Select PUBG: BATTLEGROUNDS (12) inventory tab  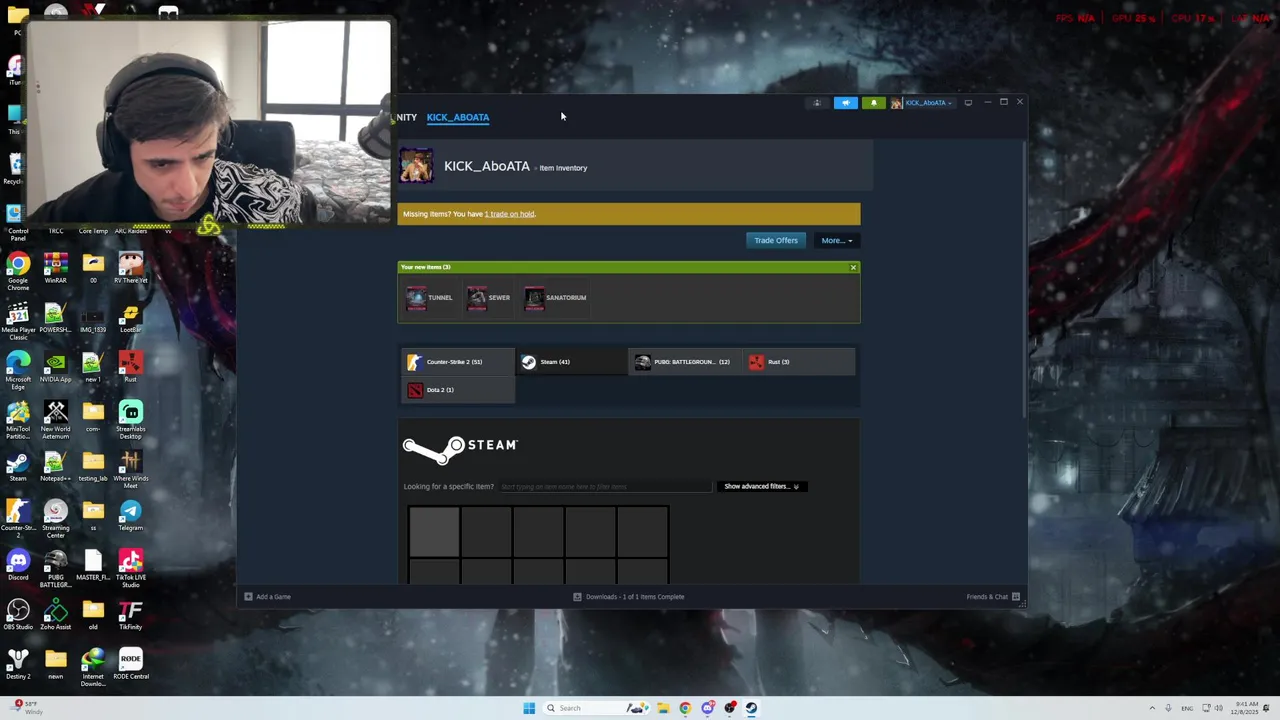[x=685, y=362]
